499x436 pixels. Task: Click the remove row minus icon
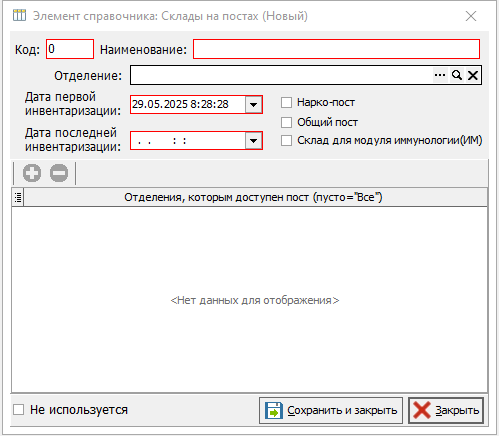coord(59,173)
